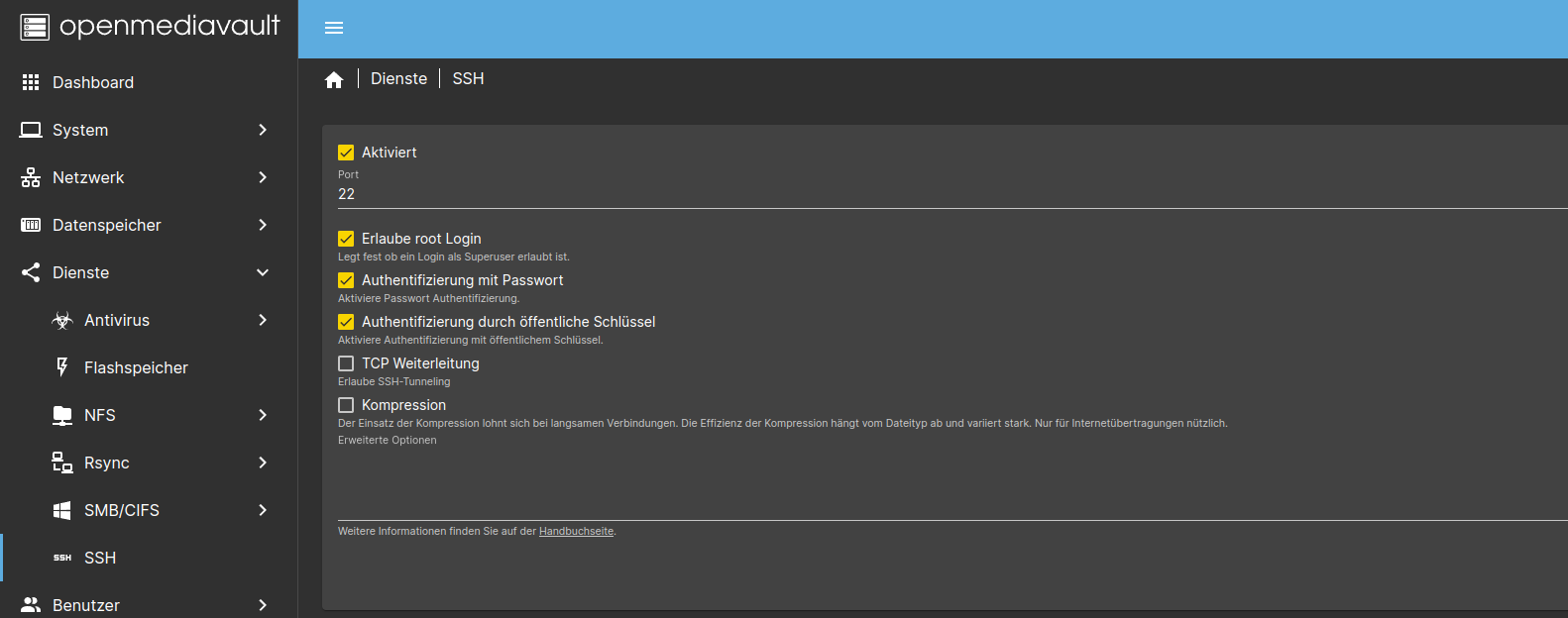
Task: Select SSH in the sidebar
Action: tap(100, 558)
